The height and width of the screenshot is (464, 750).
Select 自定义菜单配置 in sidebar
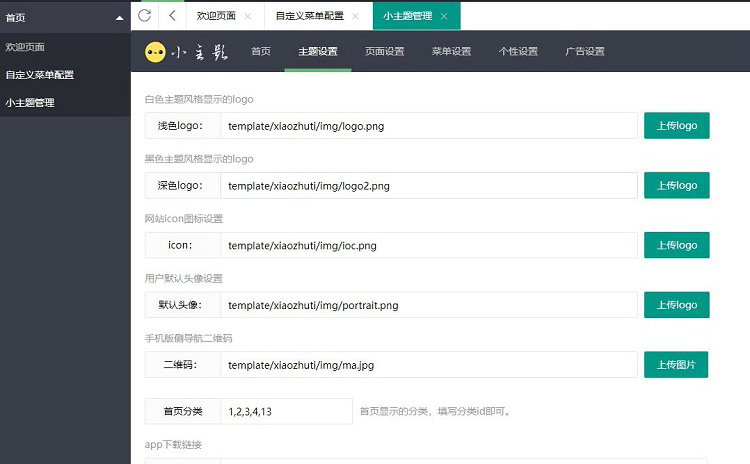pyautogui.click(x=39, y=75)
